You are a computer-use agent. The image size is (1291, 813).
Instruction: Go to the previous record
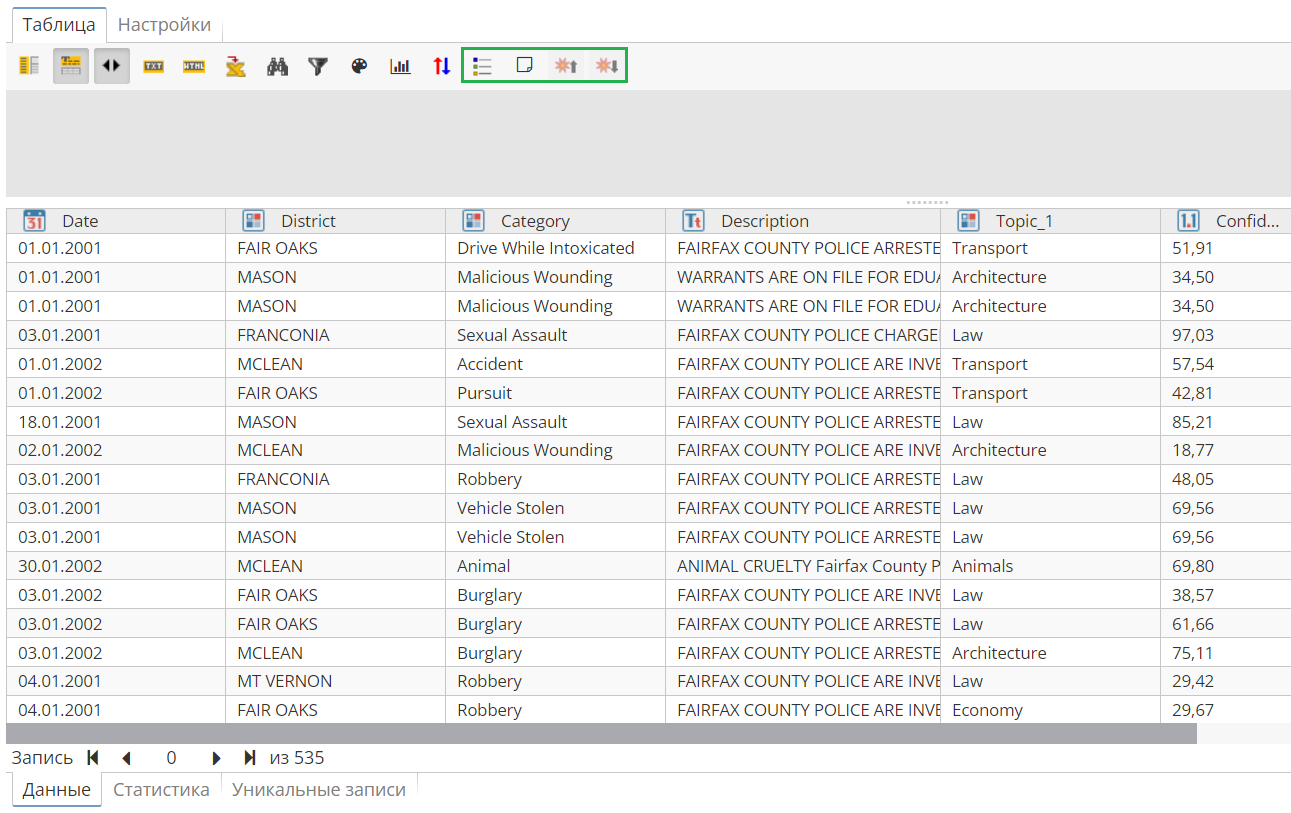click(x=126, y=758)
